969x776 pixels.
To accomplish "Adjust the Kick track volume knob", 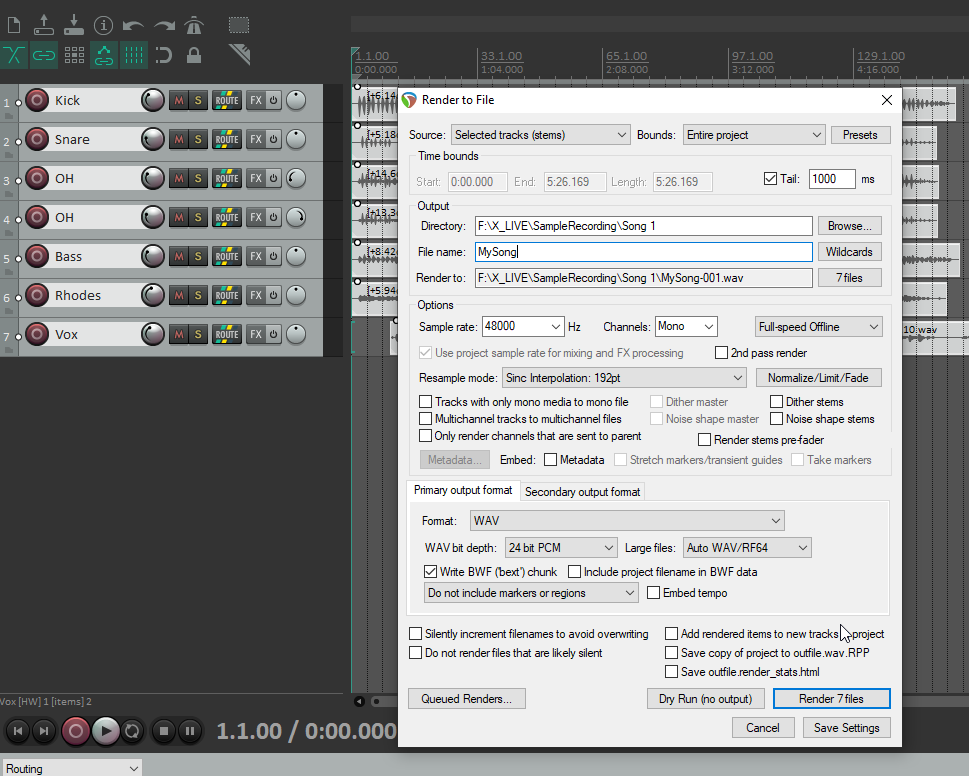I will point(153,100).
